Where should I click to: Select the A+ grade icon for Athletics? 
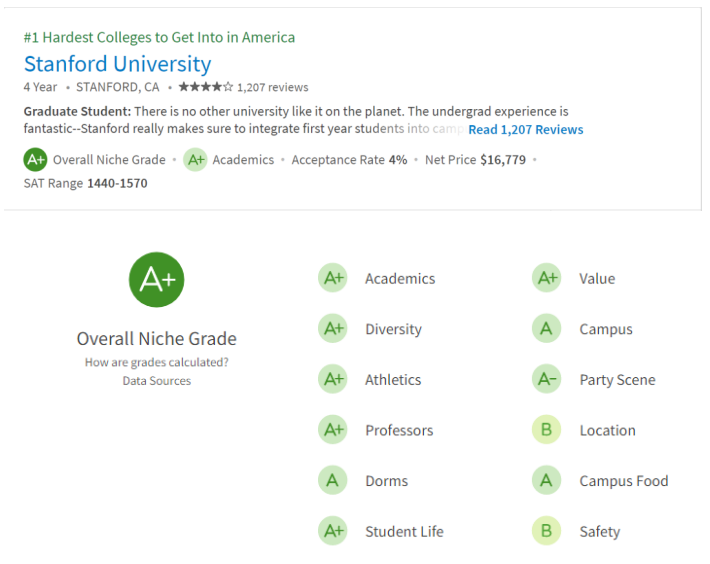(333, 379)
